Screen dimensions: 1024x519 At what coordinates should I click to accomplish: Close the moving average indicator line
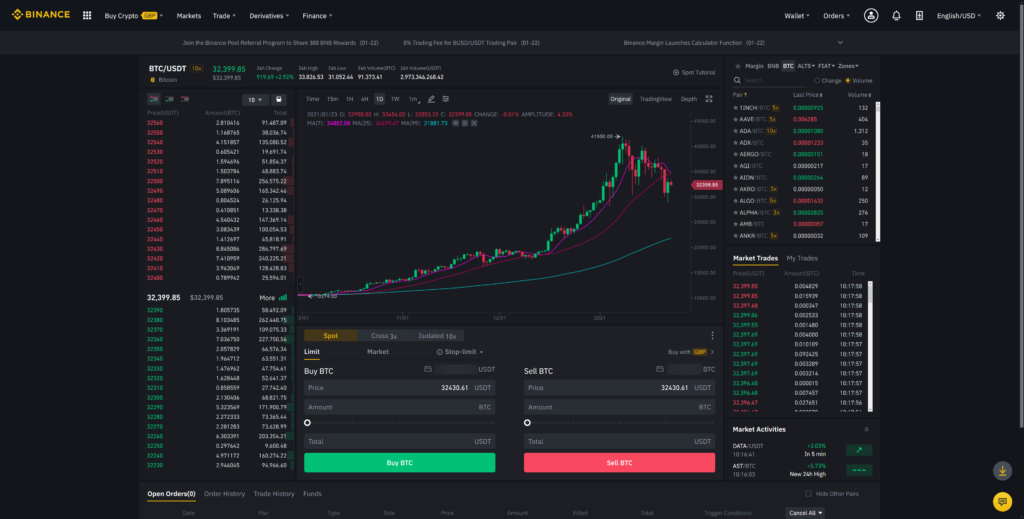[474, 123]
